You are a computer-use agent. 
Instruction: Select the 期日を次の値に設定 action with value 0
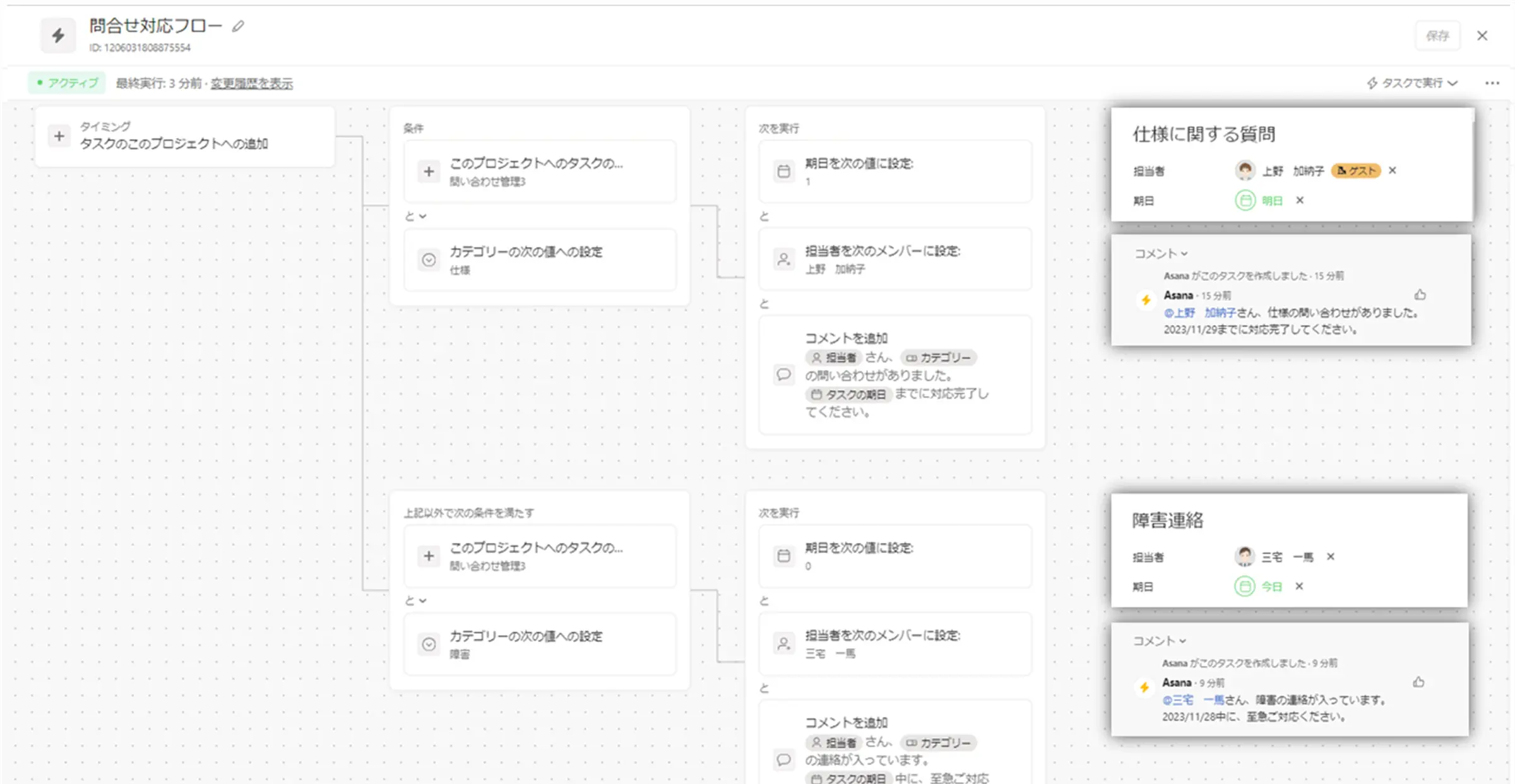895,555
